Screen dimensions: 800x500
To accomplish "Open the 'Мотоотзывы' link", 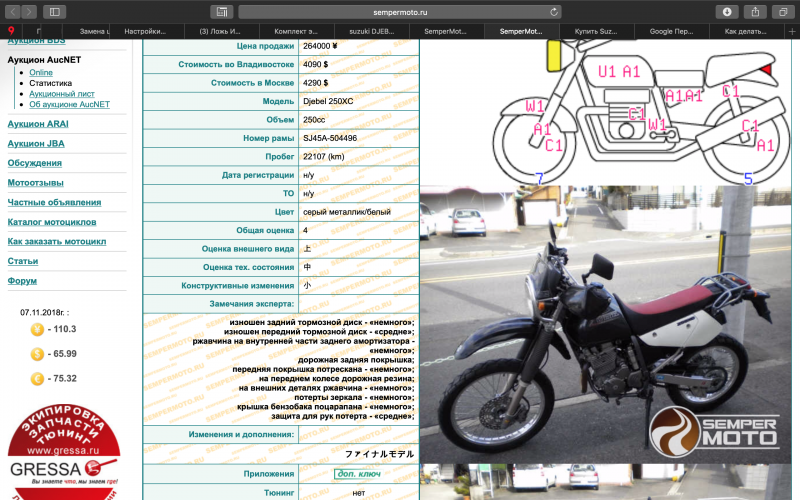I will (x=35, y=183).
